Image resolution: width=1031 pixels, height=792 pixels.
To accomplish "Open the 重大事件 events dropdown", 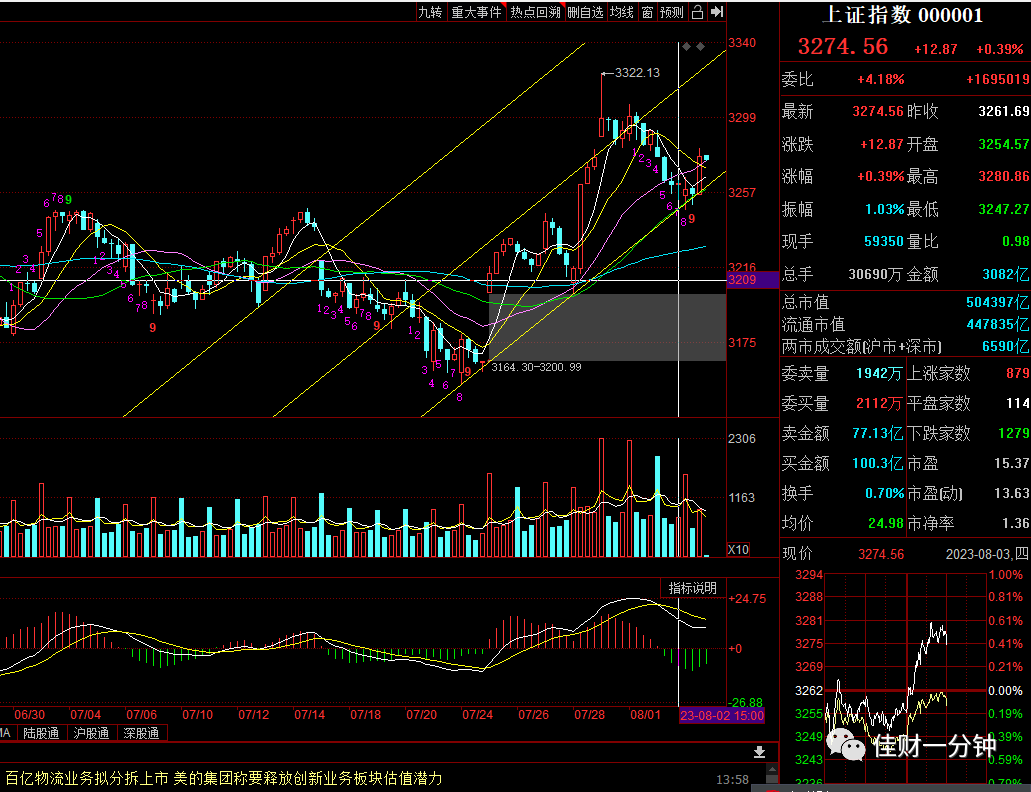I will (476, 12).
